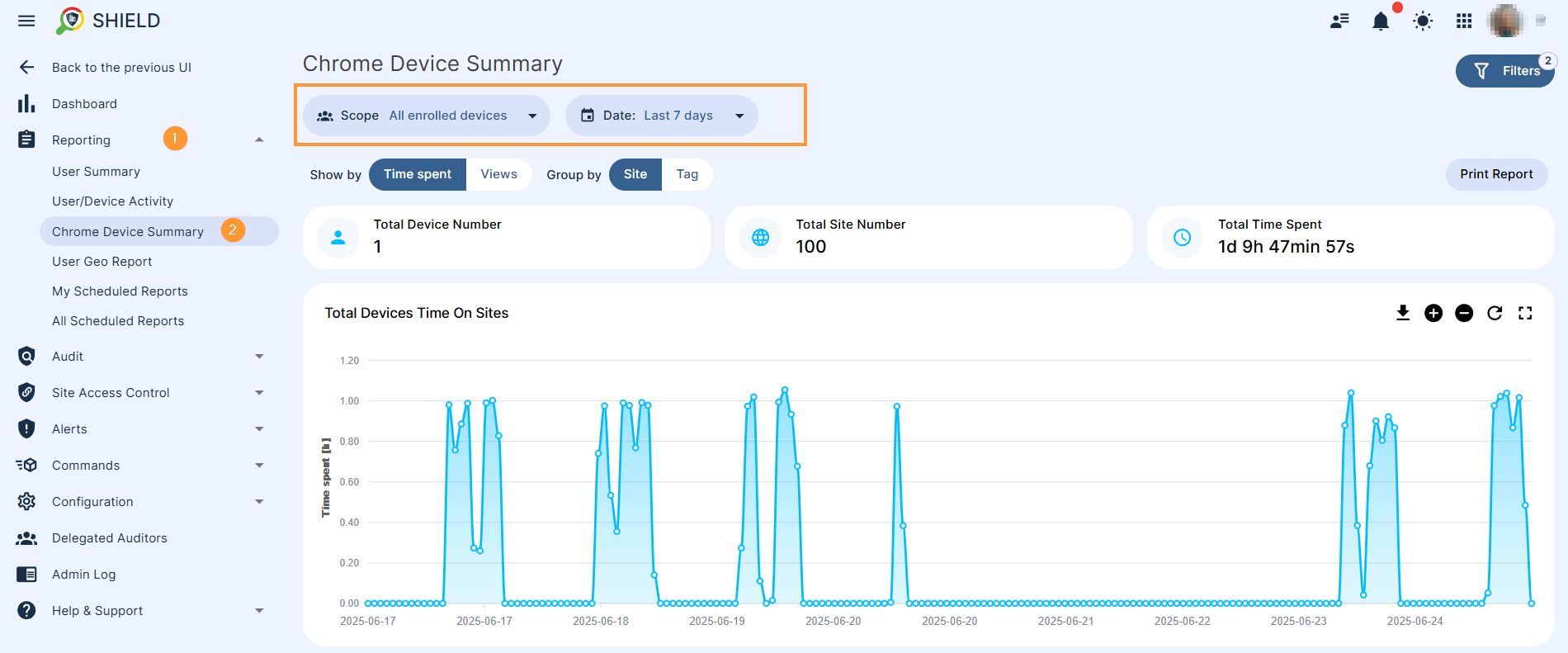1568x653 pixels.
Task: Click the Site Access Control icon
Action: pyautogui.click(x=26, y=392)
